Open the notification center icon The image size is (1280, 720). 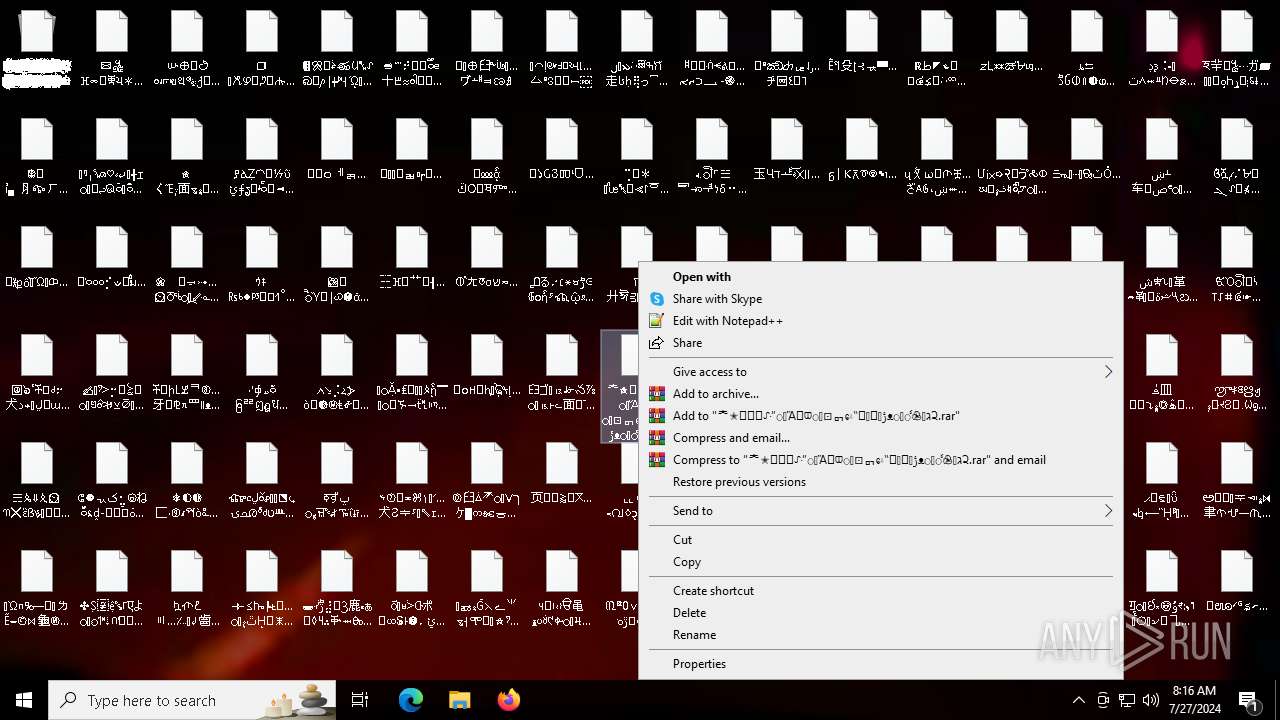1249,700
